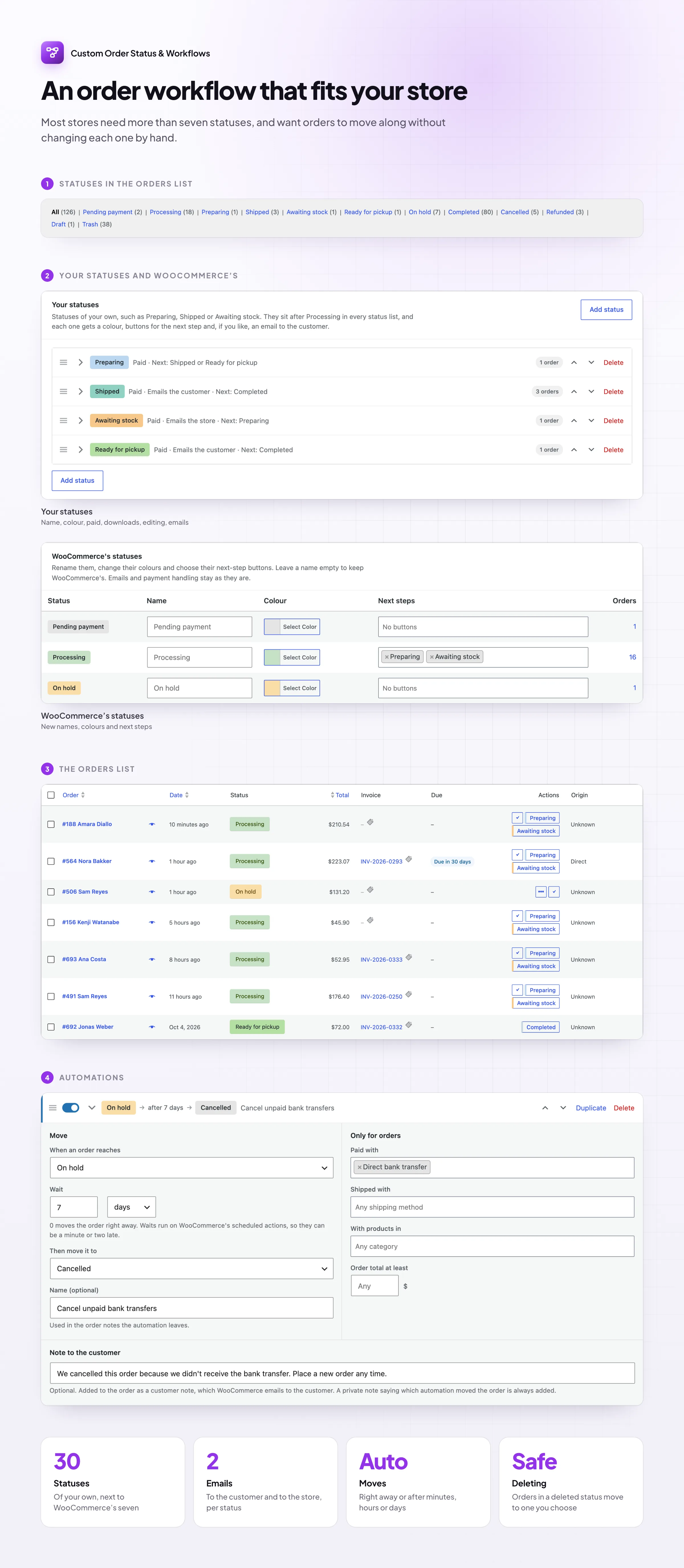Click the Custom Order Status plugin logo

[52, 53]
